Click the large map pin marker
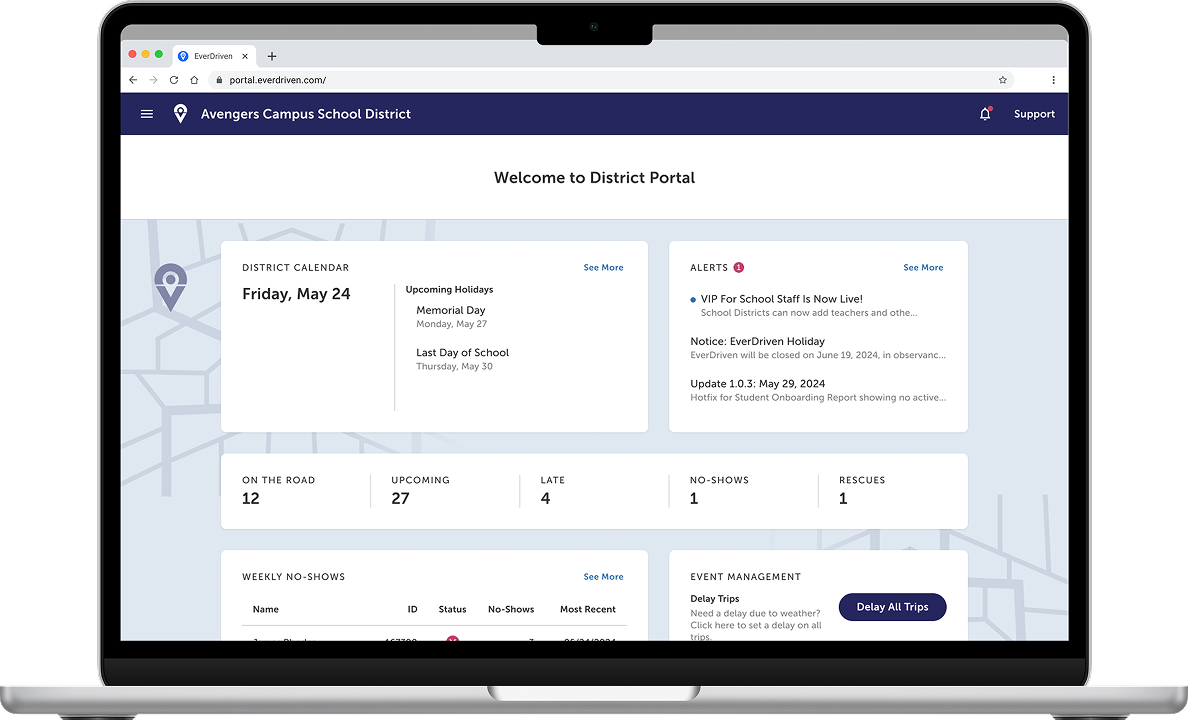The height and width of the screenshot is (720, 1188). [x=170, y=287]
